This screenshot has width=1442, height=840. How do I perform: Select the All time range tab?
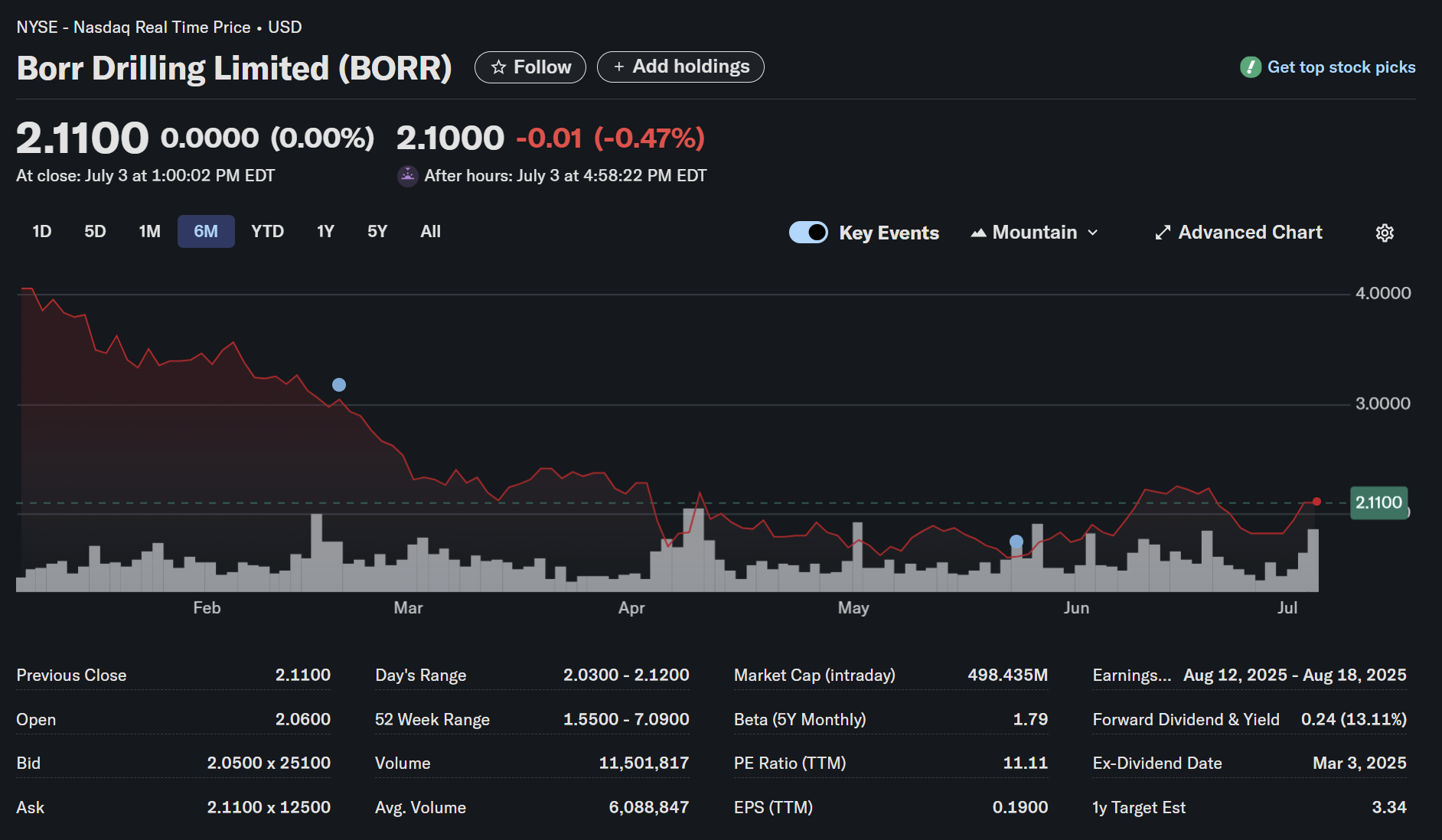(431, 232)
